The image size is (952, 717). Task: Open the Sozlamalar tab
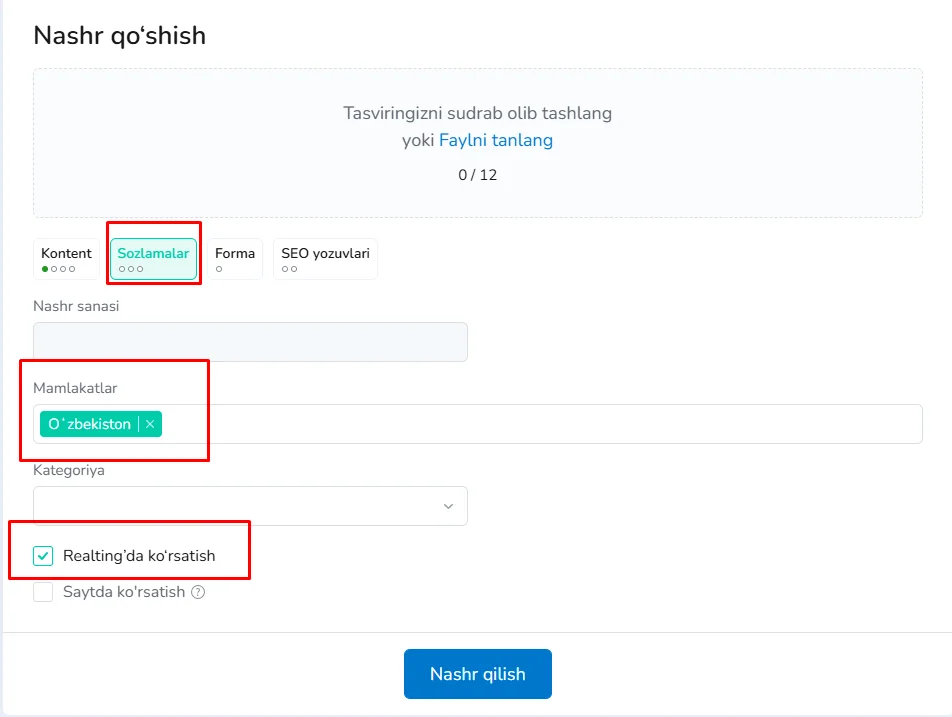153,253
